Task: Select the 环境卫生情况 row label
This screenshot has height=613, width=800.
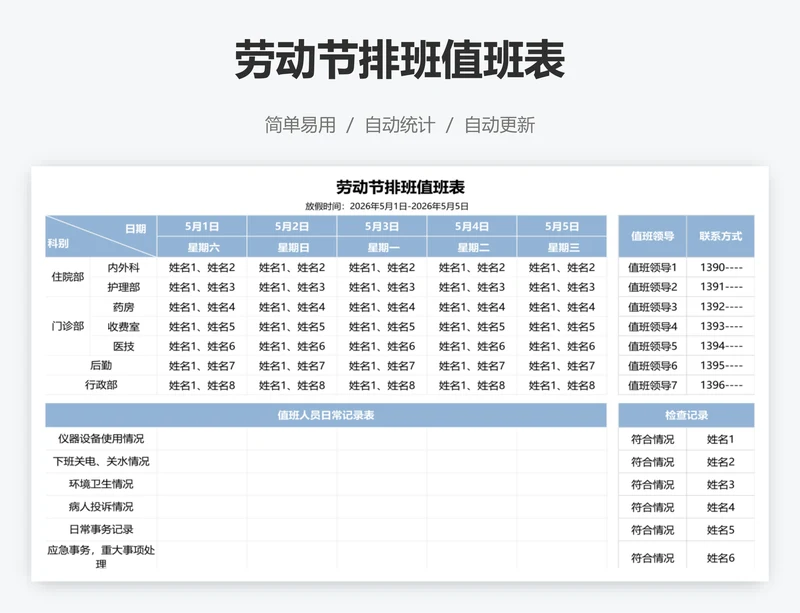Action: [101, 484]
